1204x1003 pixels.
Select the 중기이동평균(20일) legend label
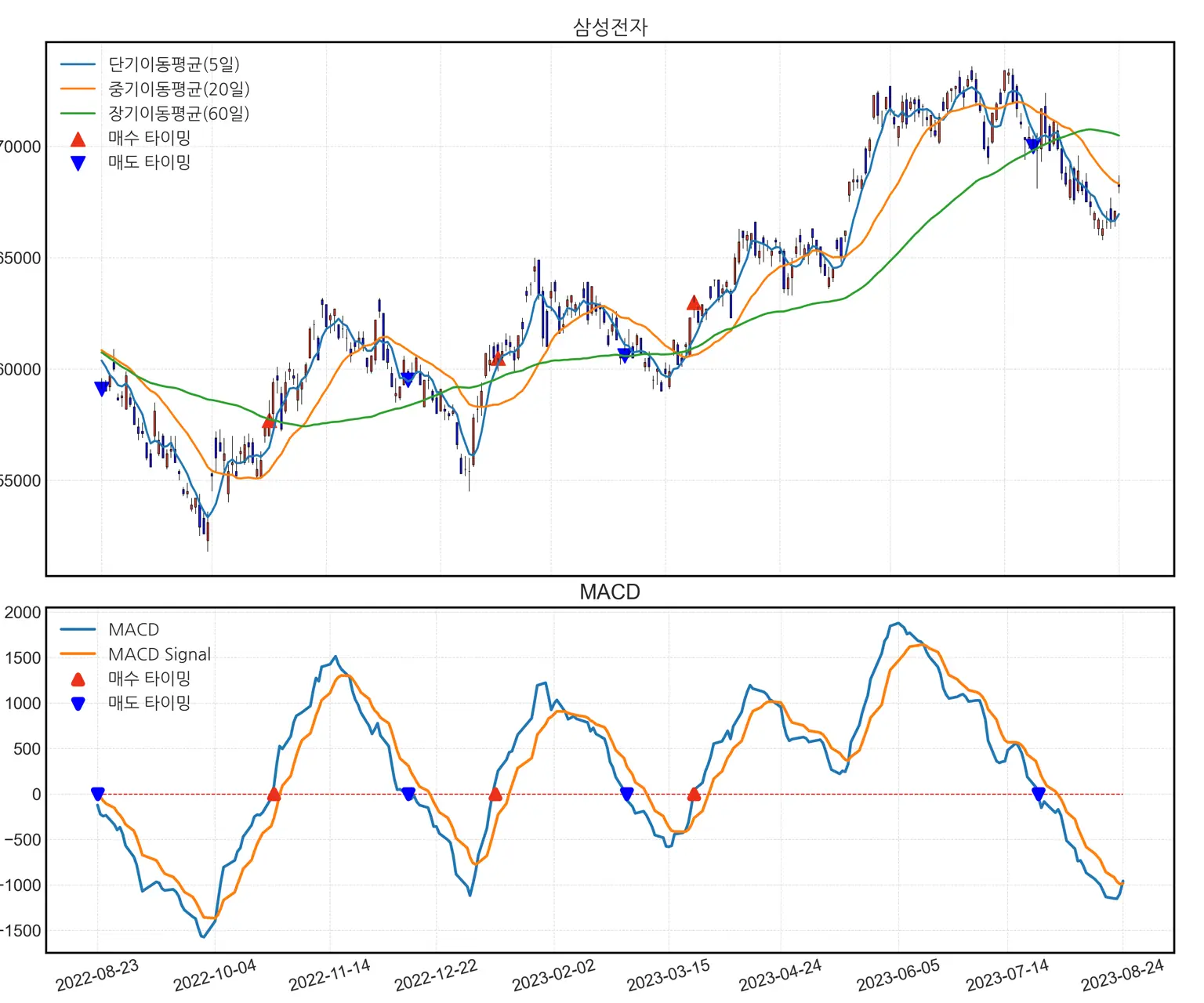179,89
